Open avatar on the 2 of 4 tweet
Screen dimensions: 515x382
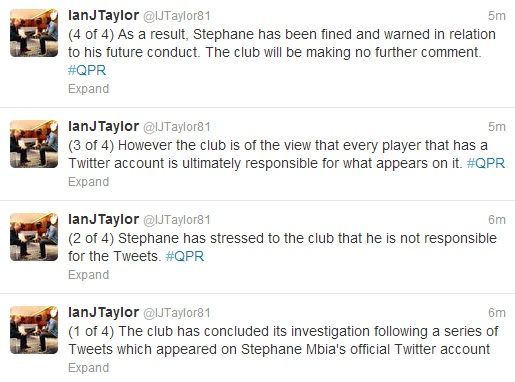tap(34, 237)
